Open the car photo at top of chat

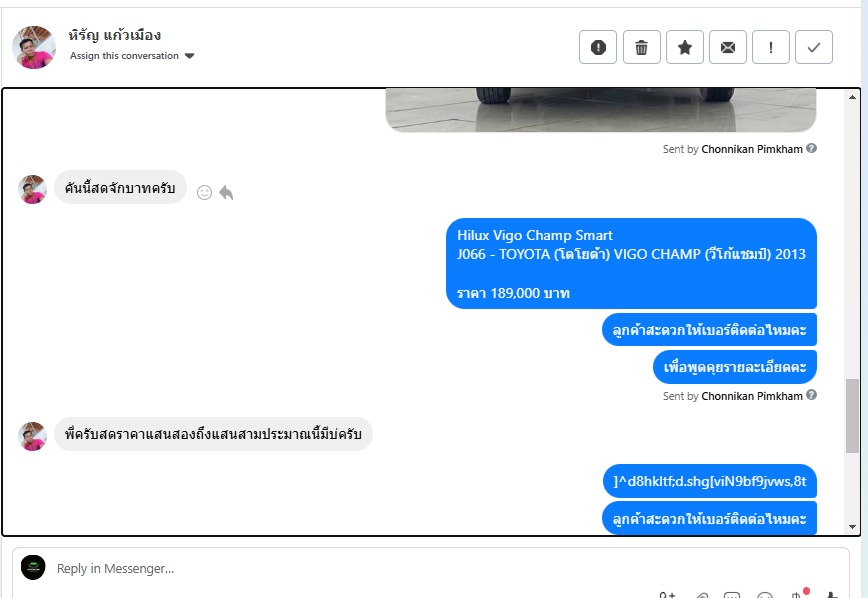click(x=601, y=110)
